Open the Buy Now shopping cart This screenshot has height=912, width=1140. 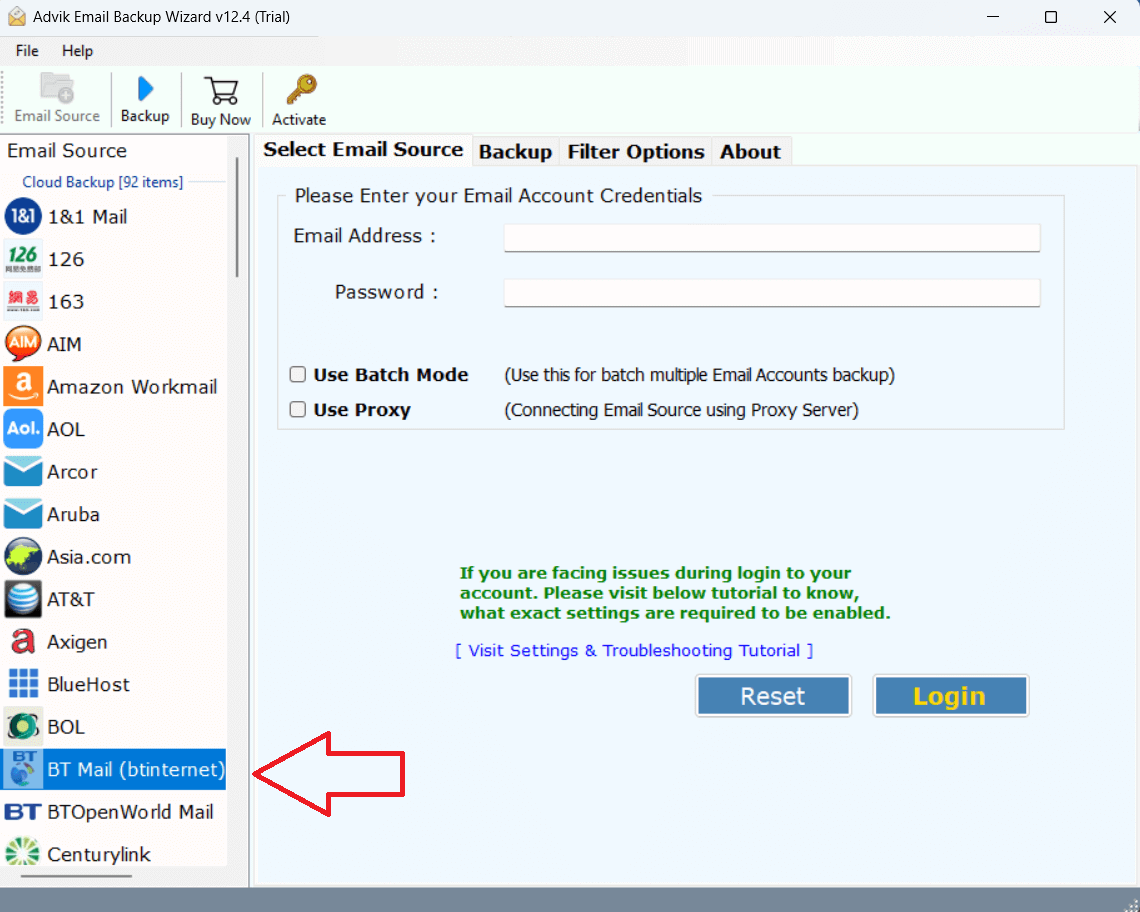[x=221, y=90]
